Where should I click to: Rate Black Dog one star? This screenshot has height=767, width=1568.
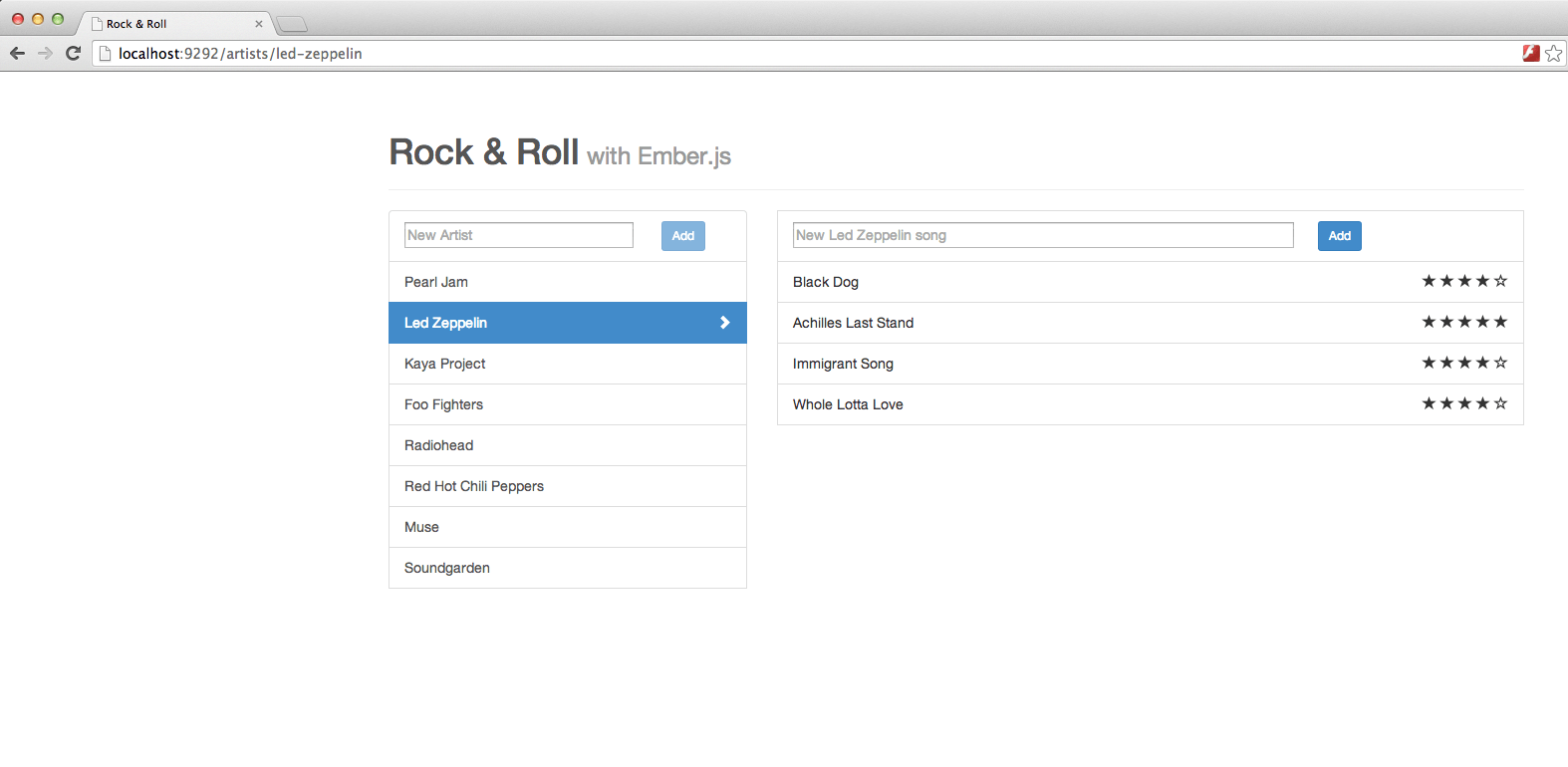(x=1429, y=281)
